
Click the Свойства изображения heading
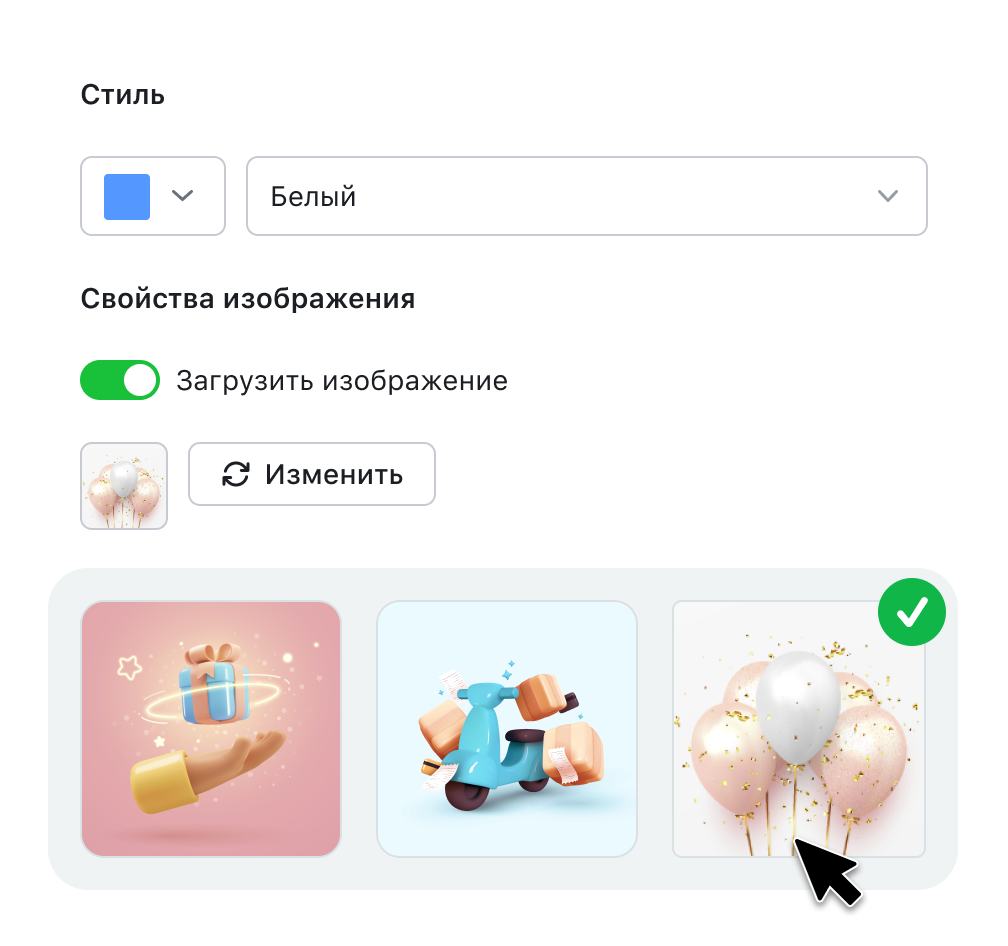[248, 299]
